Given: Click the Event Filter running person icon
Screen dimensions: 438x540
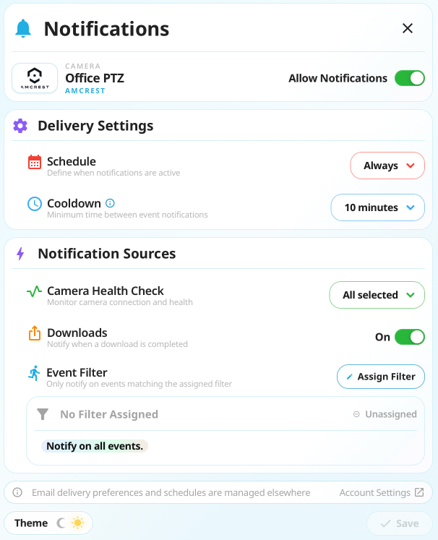Looking at the screenshot, I should point(34,373).
